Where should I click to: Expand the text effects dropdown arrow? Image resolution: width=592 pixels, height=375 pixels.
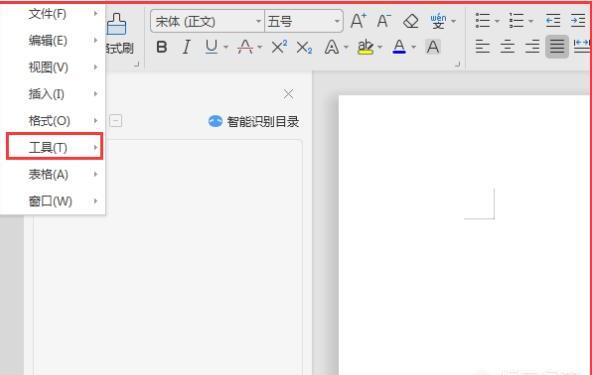click(346, 47)
